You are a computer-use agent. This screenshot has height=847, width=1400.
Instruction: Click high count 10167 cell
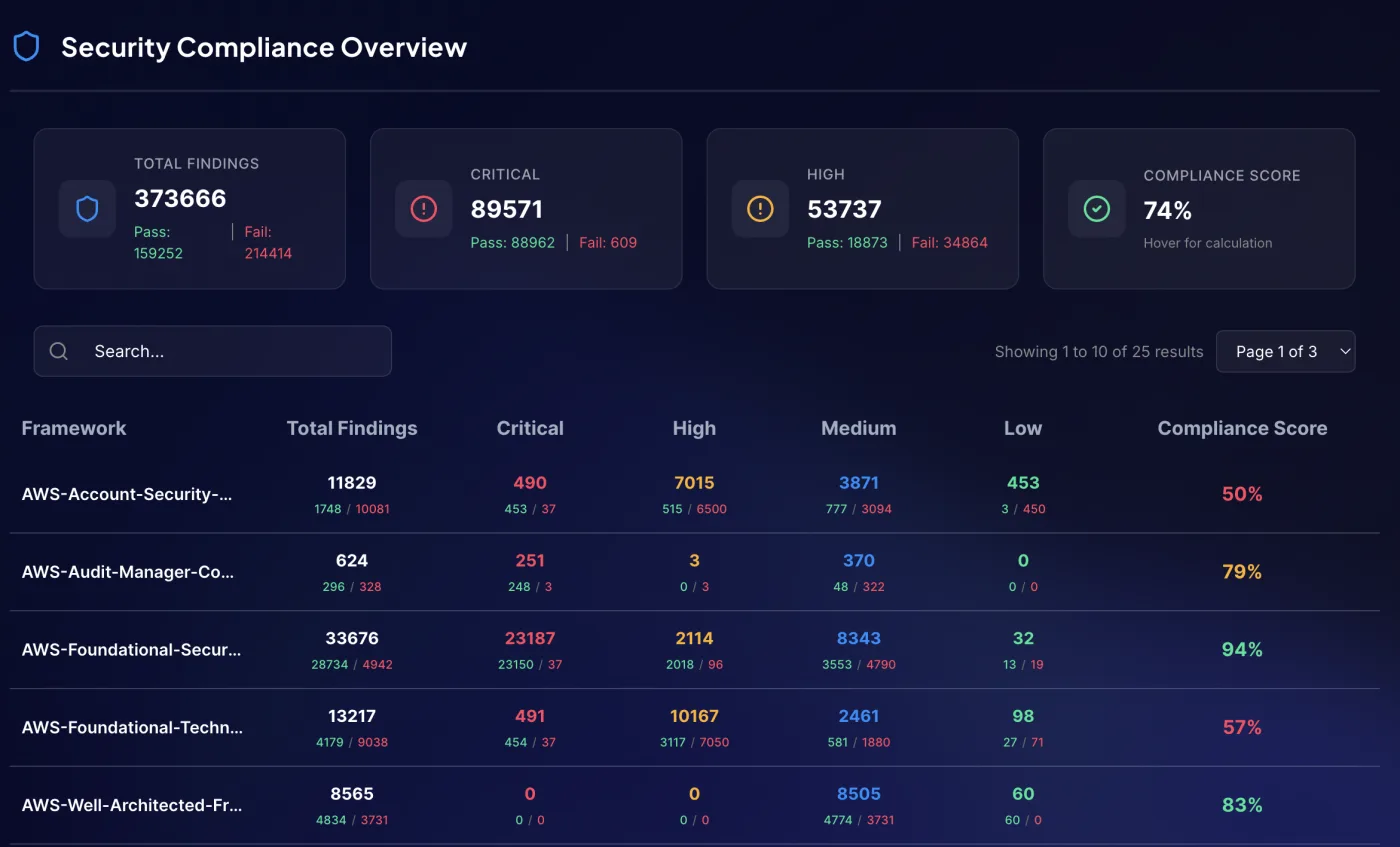(694, 717)
